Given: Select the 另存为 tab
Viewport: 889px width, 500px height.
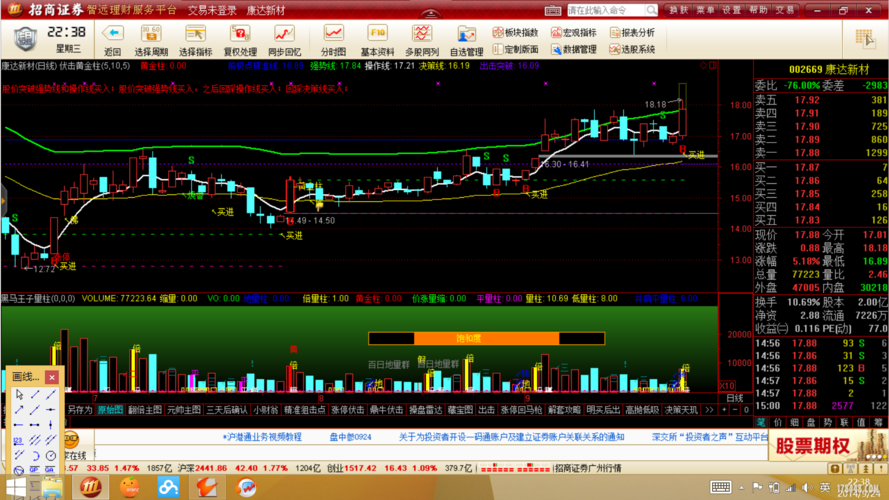Looking at the screenshot, I should [x=80, y=410].
